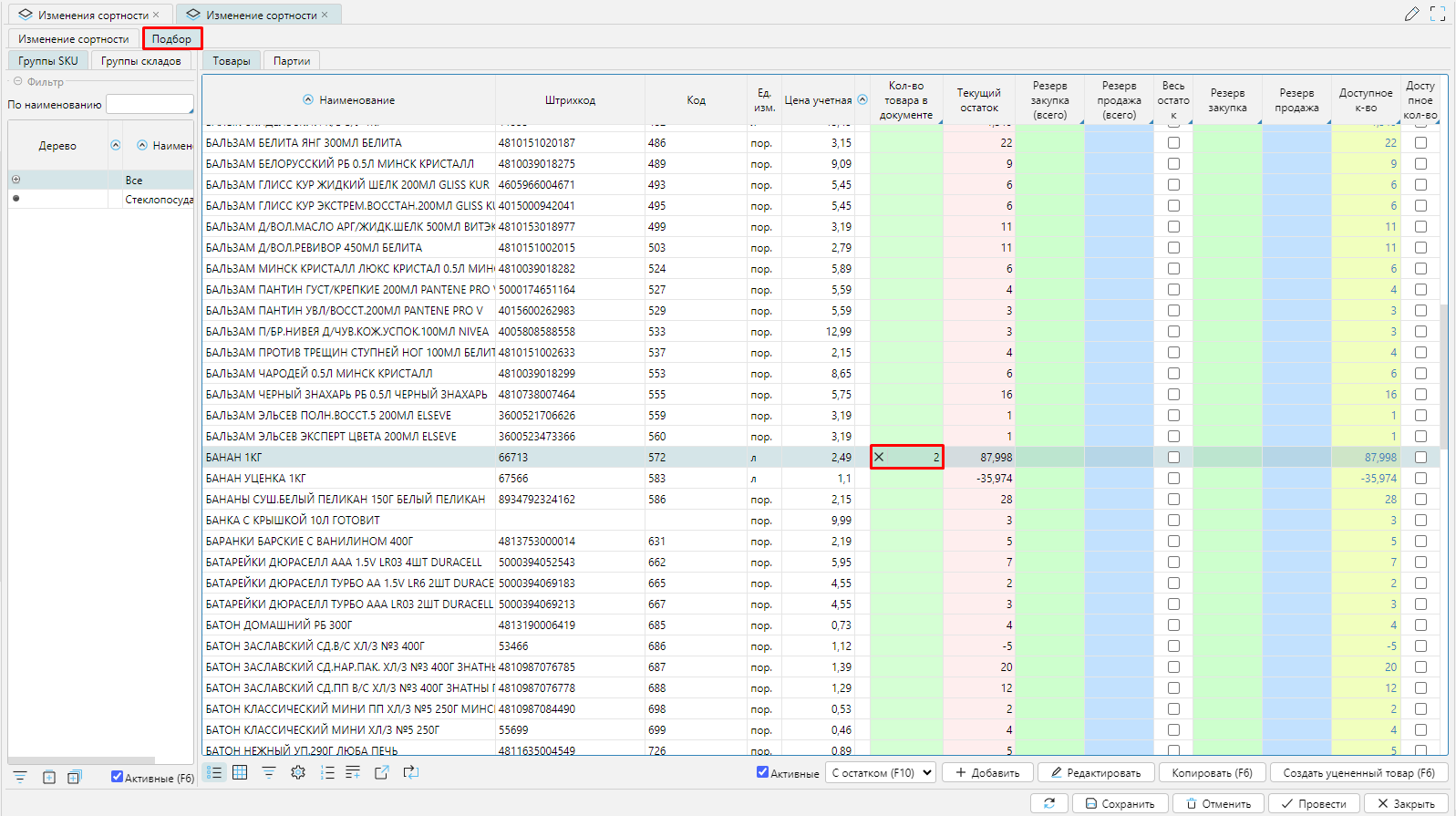Uncheck Активные (F6) under the tree panel
This screenshot has width=1456, height=816.
(117, 777)
